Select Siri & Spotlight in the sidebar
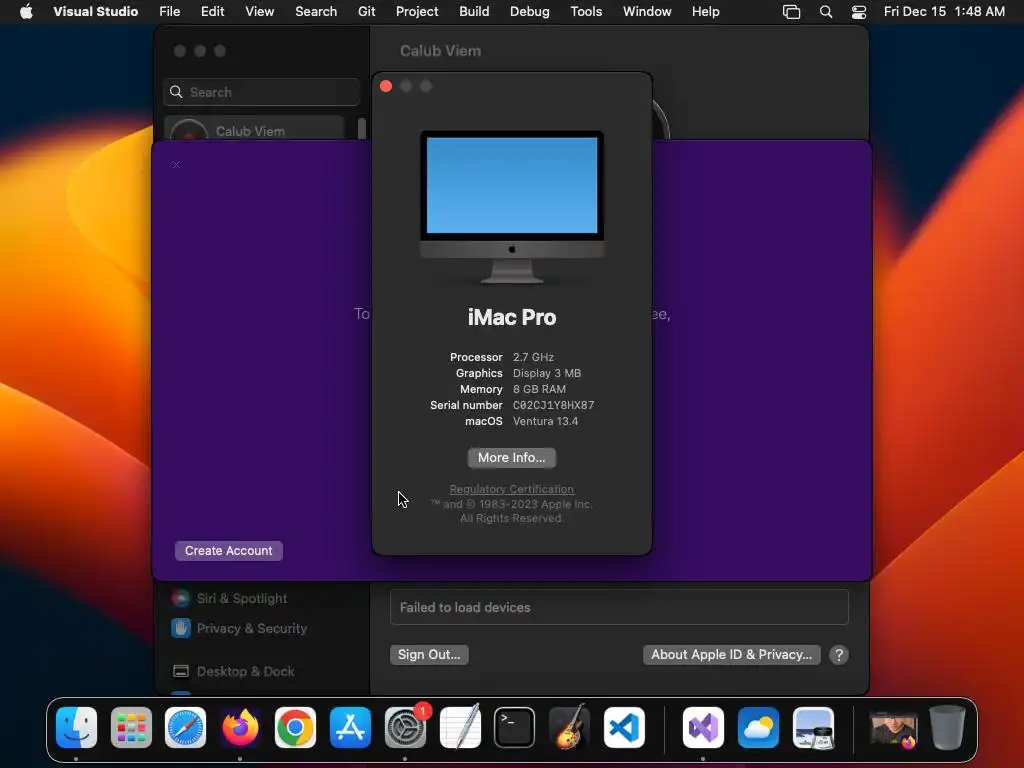This screenshot has height=768, width=1024. [242, 598]
